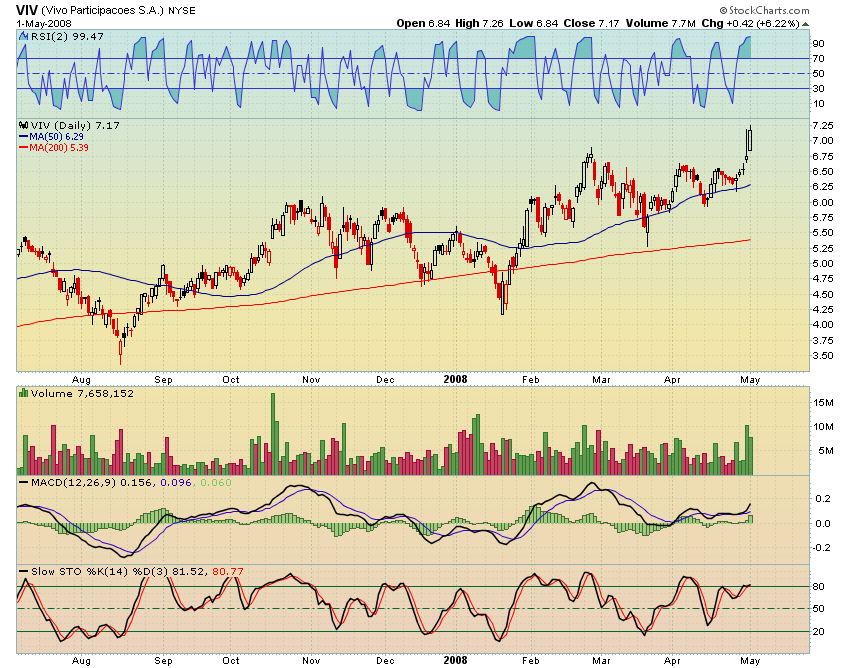Viewport: 850px width, 668px height.
Task: Click the RSI(2) 99.47 indicator label
Action: pyautogui.click(x=67, y=36)
